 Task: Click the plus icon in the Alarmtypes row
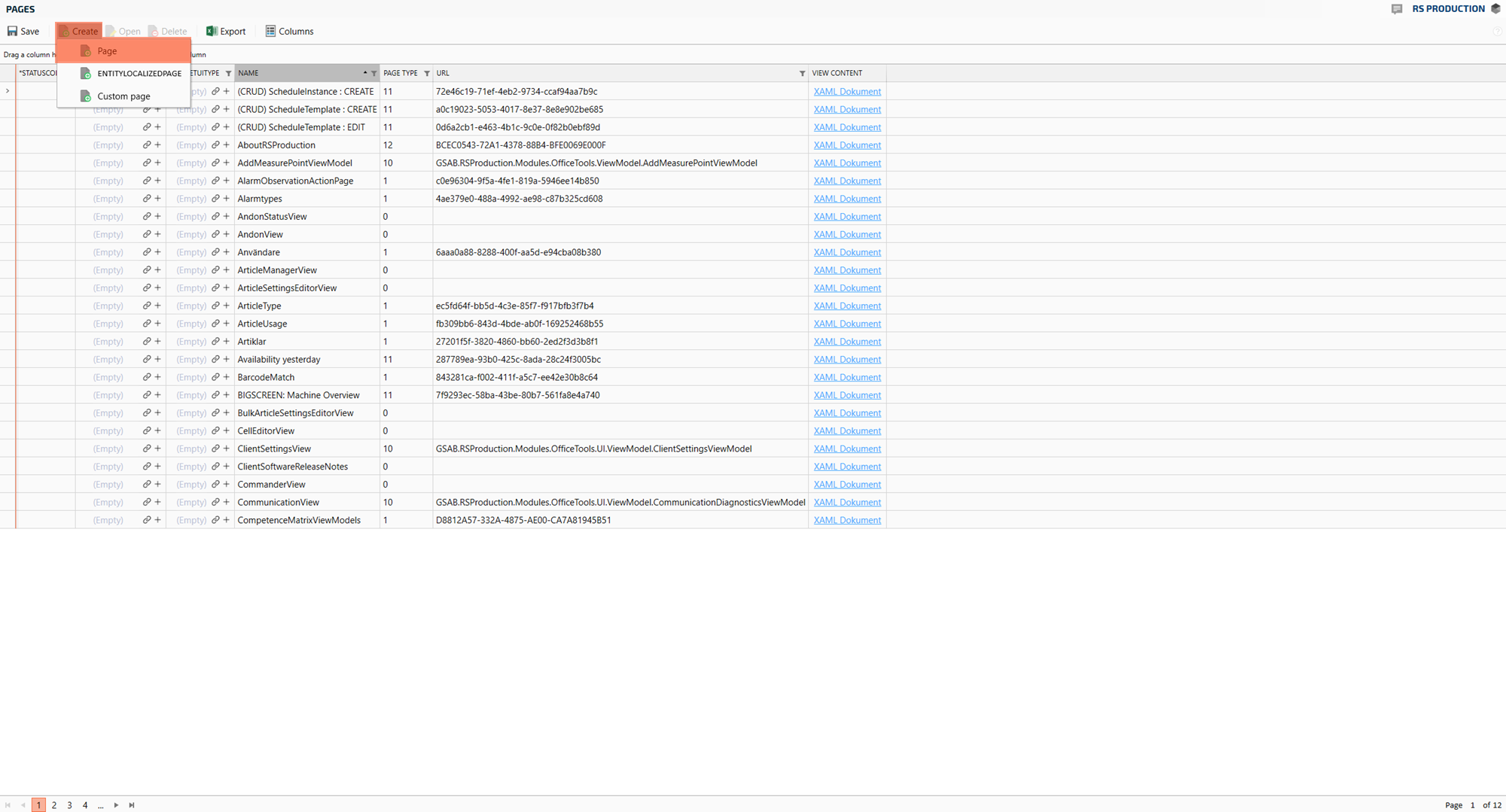pos(157,199)
